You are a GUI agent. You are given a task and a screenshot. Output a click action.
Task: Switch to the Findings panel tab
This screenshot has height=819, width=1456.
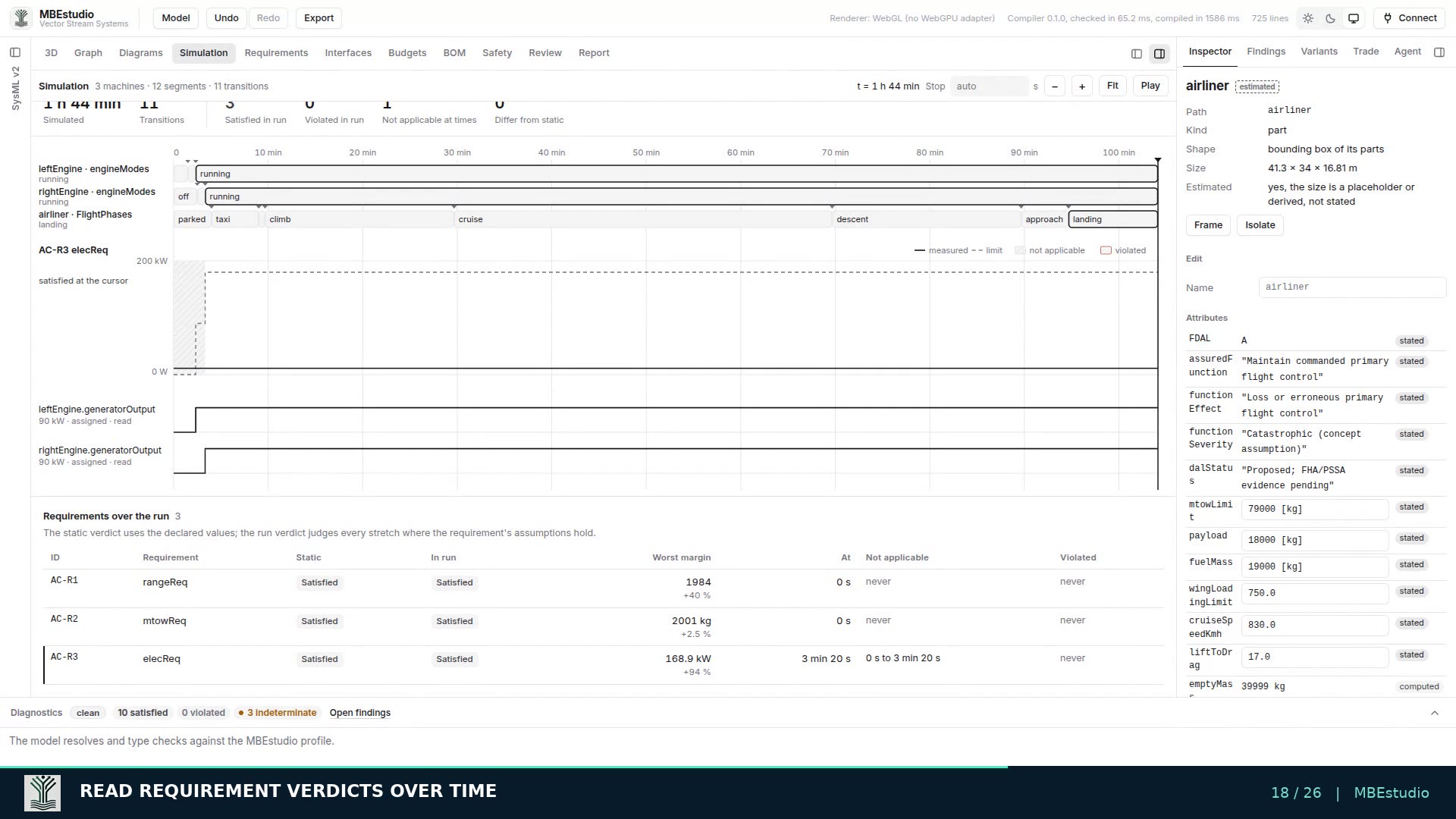(x=1266, y=52)
